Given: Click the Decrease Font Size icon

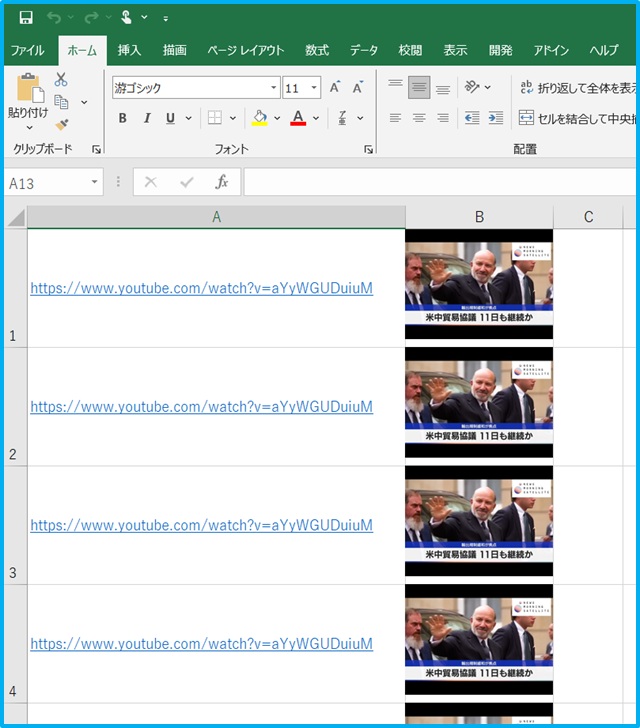Looking at the screenshot, I should click(x=358, y=87).
